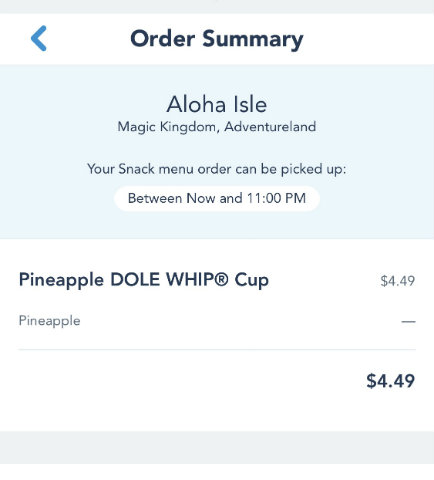Tap the Order Summary page title

(217, 39)
